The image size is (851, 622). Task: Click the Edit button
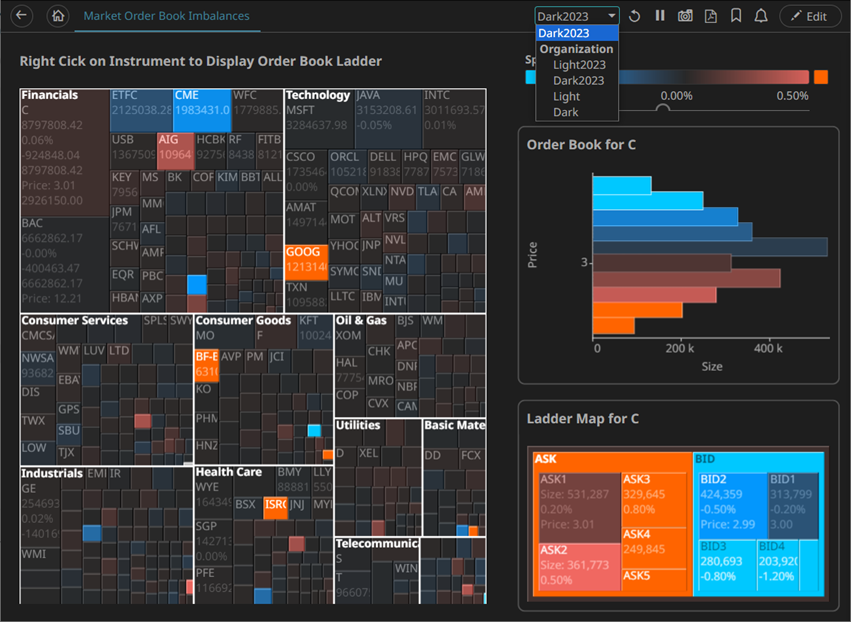coord(809,16)
